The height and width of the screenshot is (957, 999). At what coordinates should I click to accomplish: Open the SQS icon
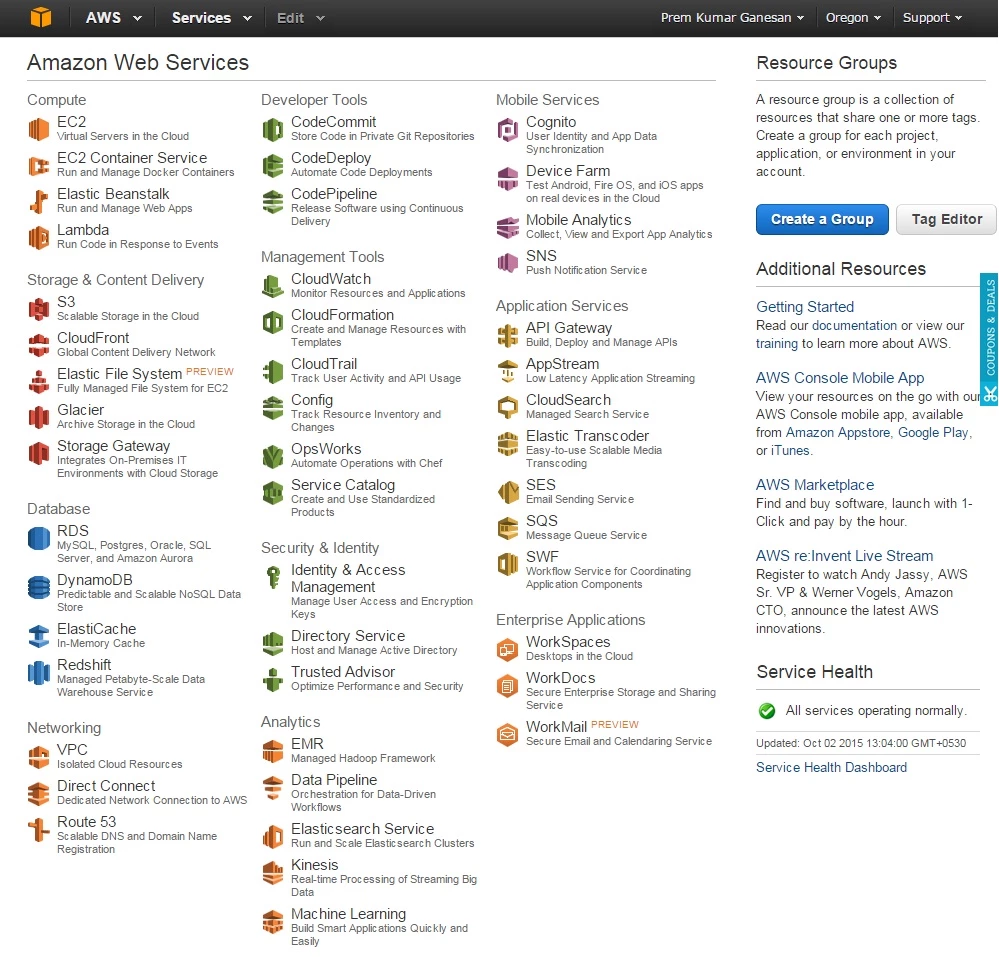(x=508, y=528)
